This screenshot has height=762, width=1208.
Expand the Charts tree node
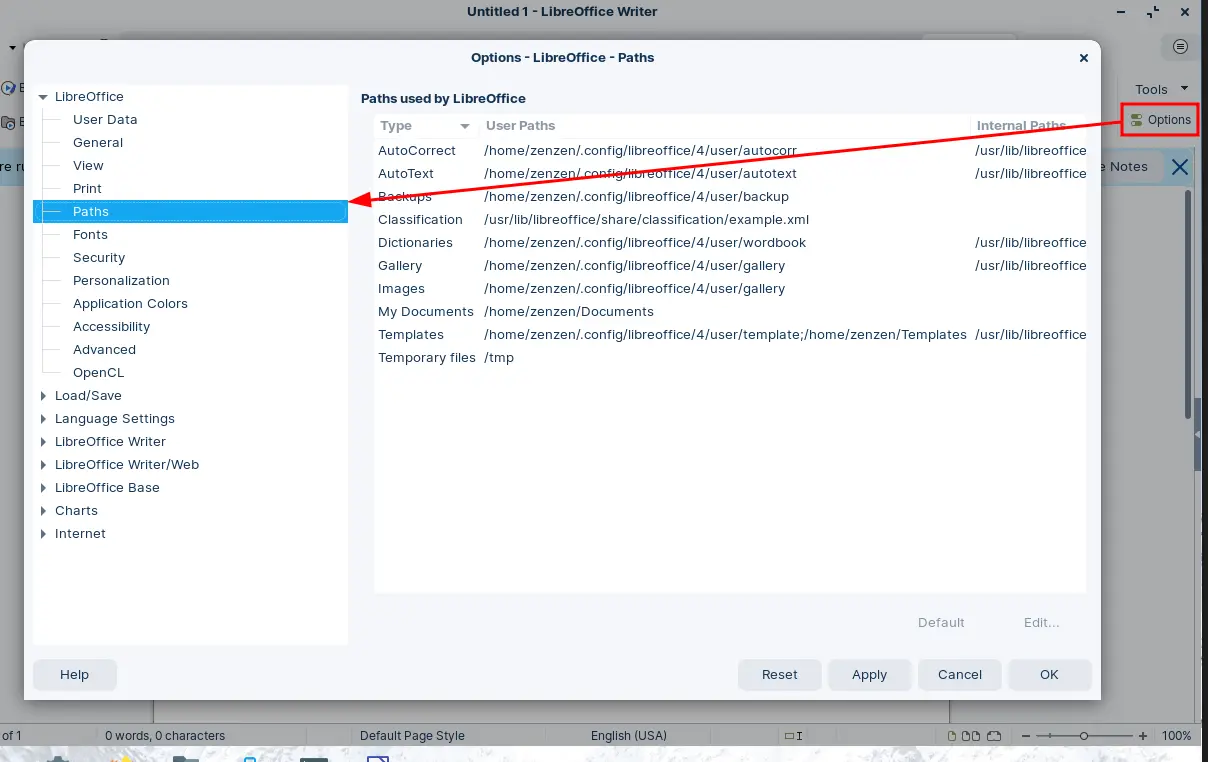point(43,511)
